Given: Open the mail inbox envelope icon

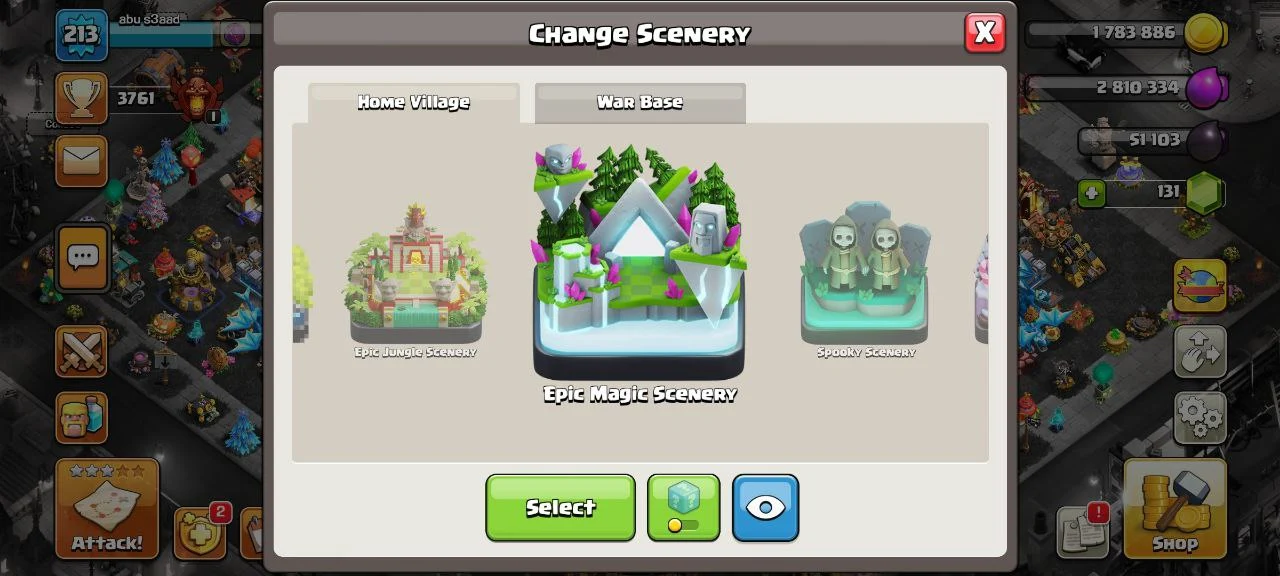Looking at the screenshot, I should [x=81, y=161].
